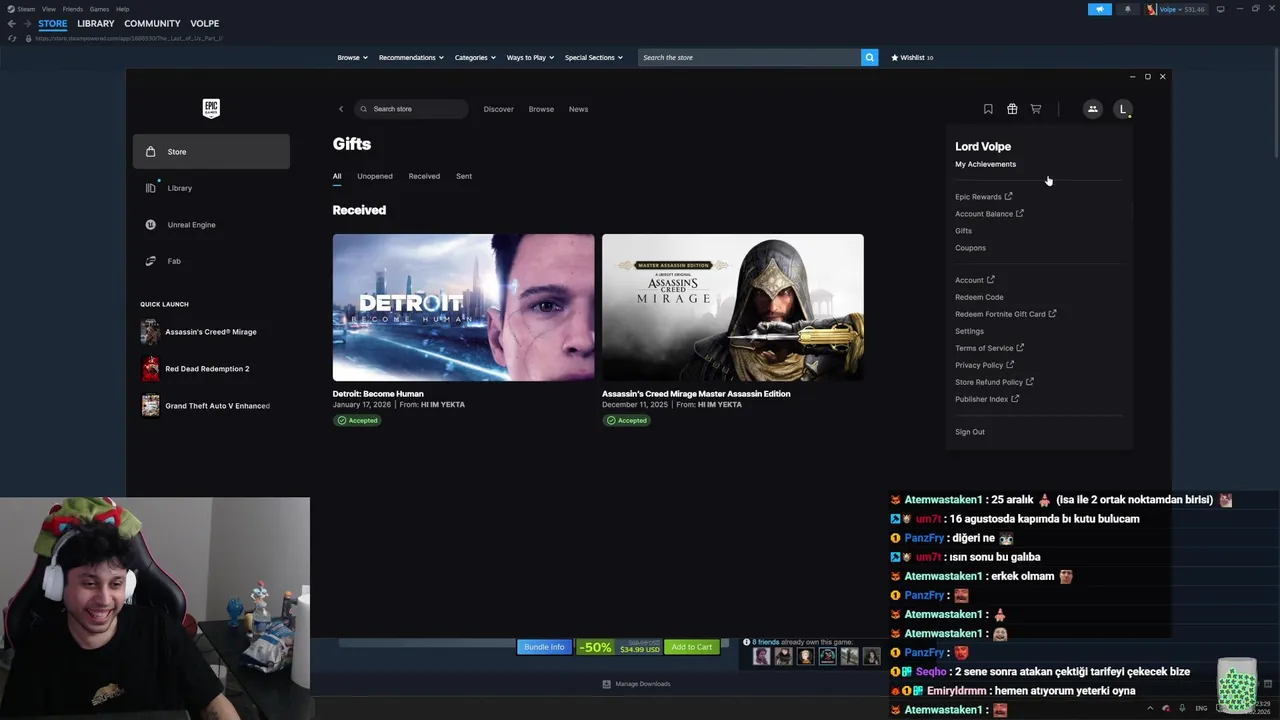Select Coupons in the profile menu
Screen dimensions: 1280x720
(x=970, y=248)
